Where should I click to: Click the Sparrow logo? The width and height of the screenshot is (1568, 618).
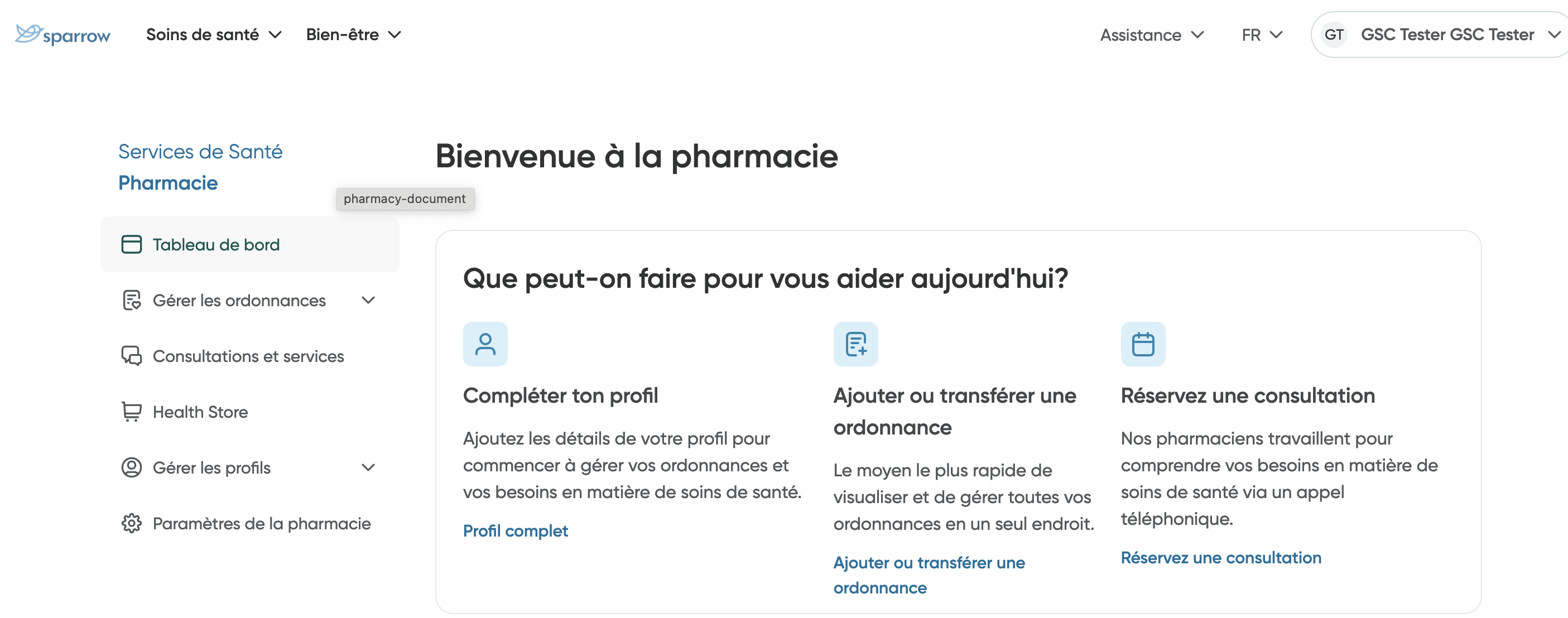pyautogui.click(x=61, y=34)
